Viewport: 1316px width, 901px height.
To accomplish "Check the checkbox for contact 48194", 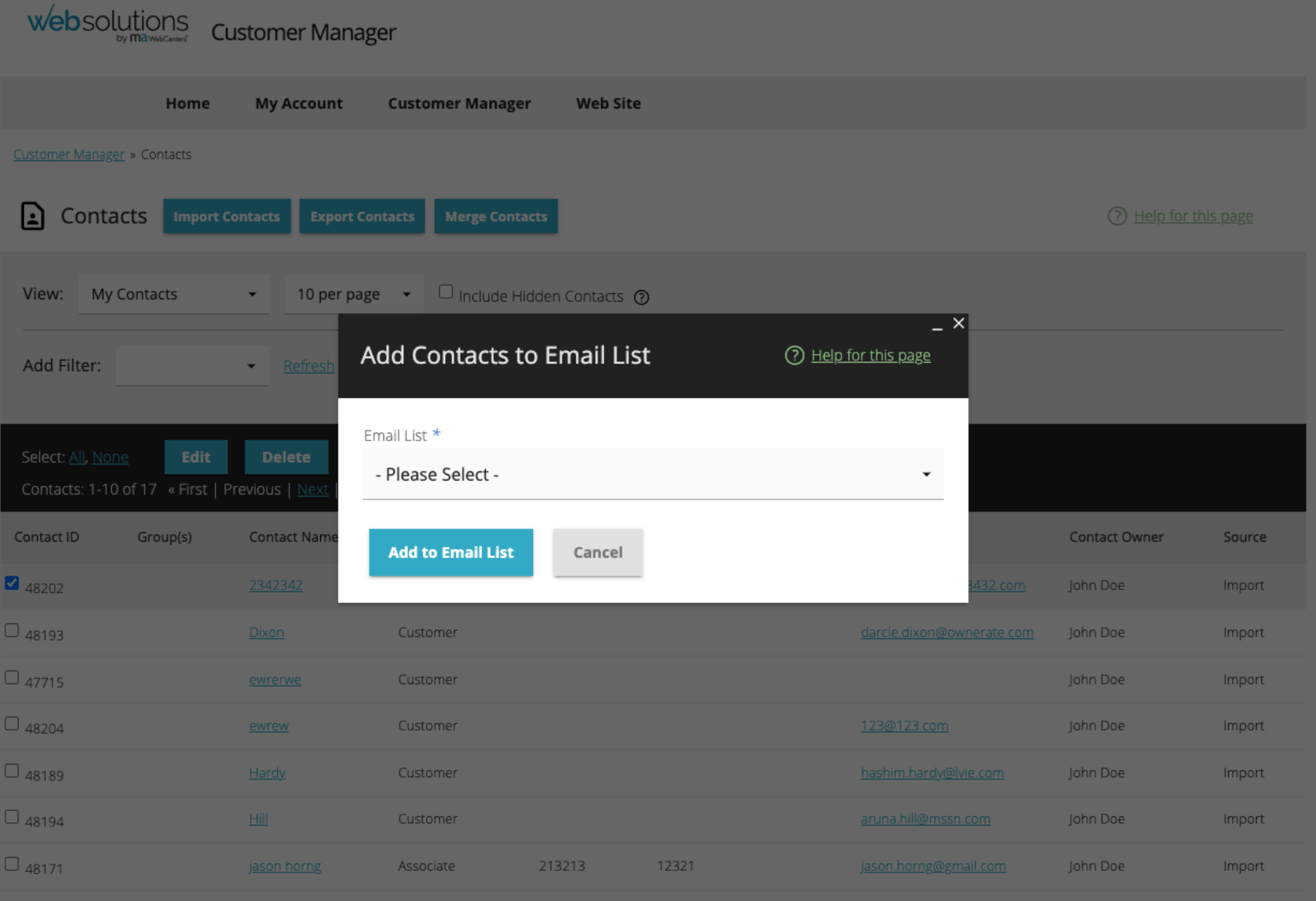I will click(12, 817).
